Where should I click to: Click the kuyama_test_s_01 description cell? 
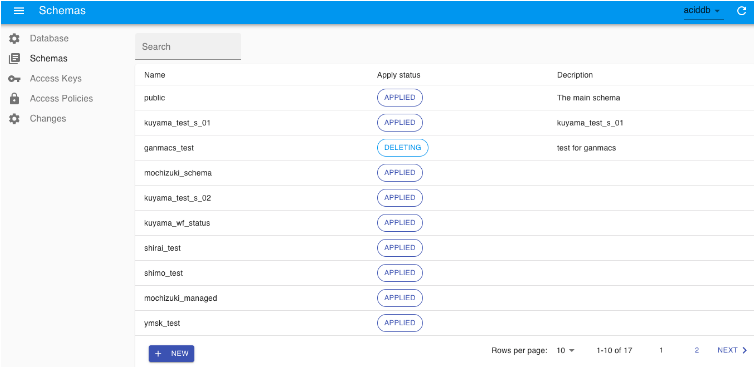click(x=590, y=123)
